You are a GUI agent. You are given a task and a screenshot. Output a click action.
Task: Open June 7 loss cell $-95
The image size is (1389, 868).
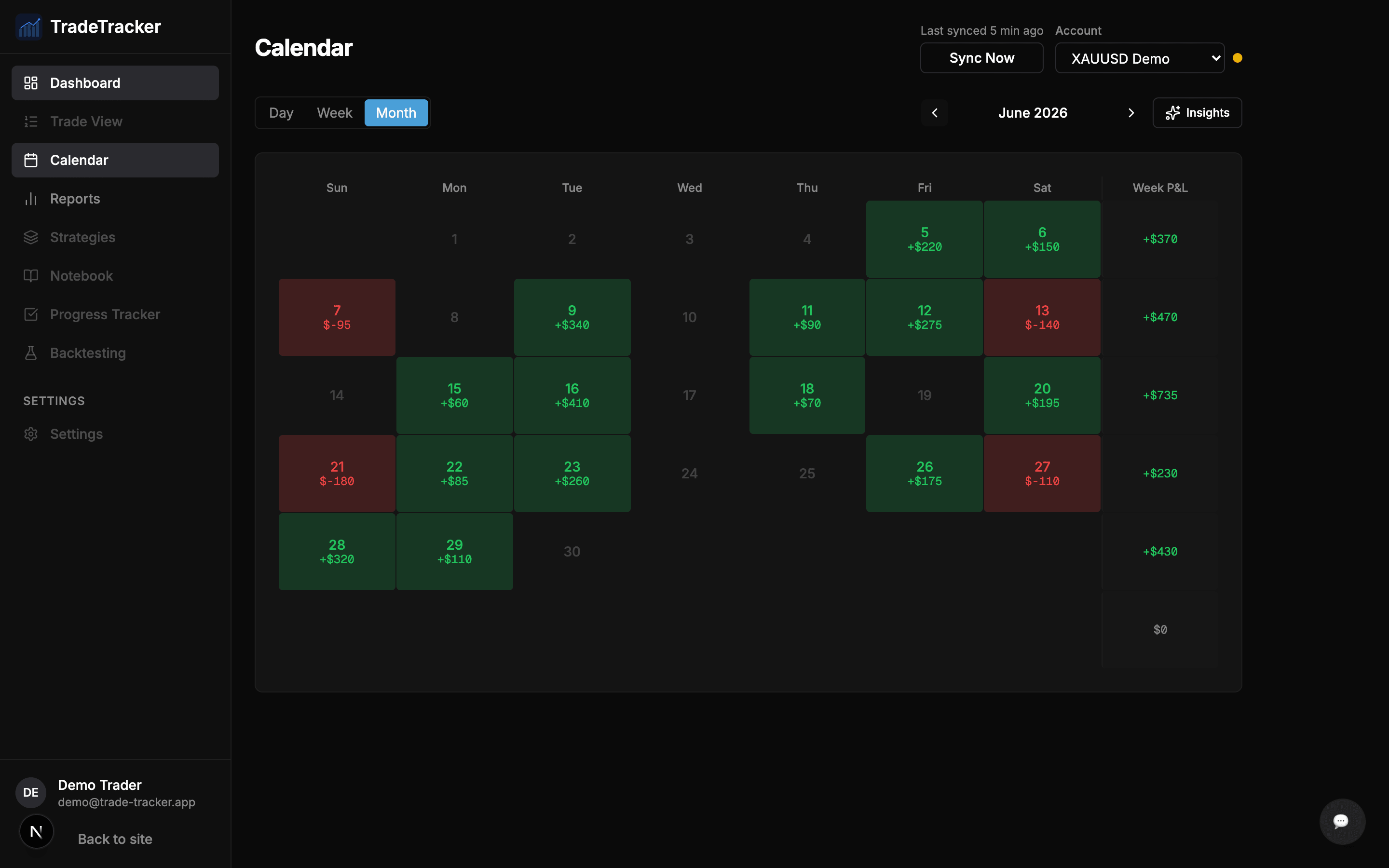coord(337,317)
